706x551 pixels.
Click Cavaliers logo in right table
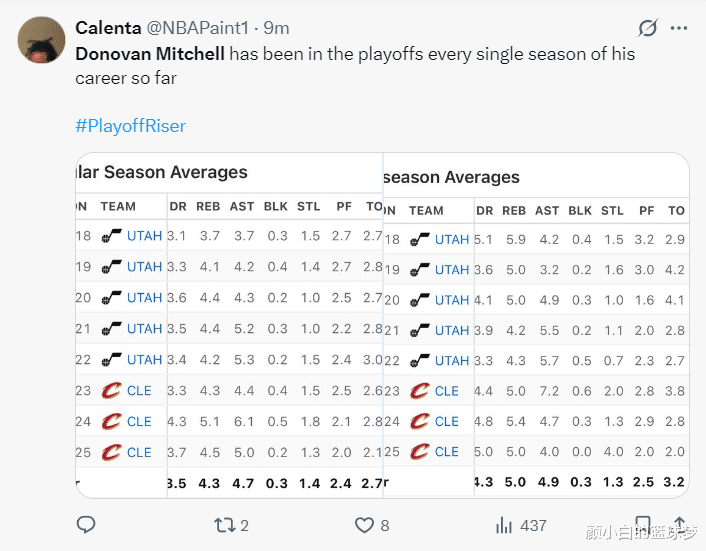[419, 391]
